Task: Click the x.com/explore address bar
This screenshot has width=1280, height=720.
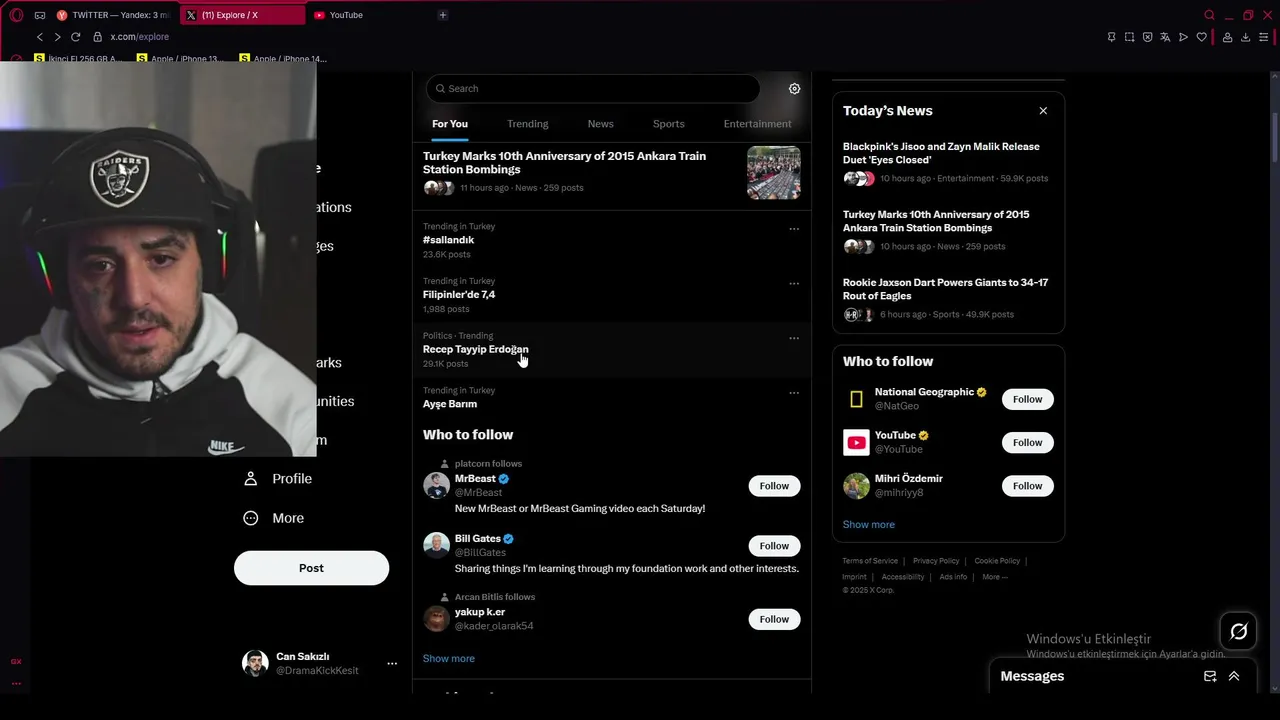Action: [x=139, y=37]
